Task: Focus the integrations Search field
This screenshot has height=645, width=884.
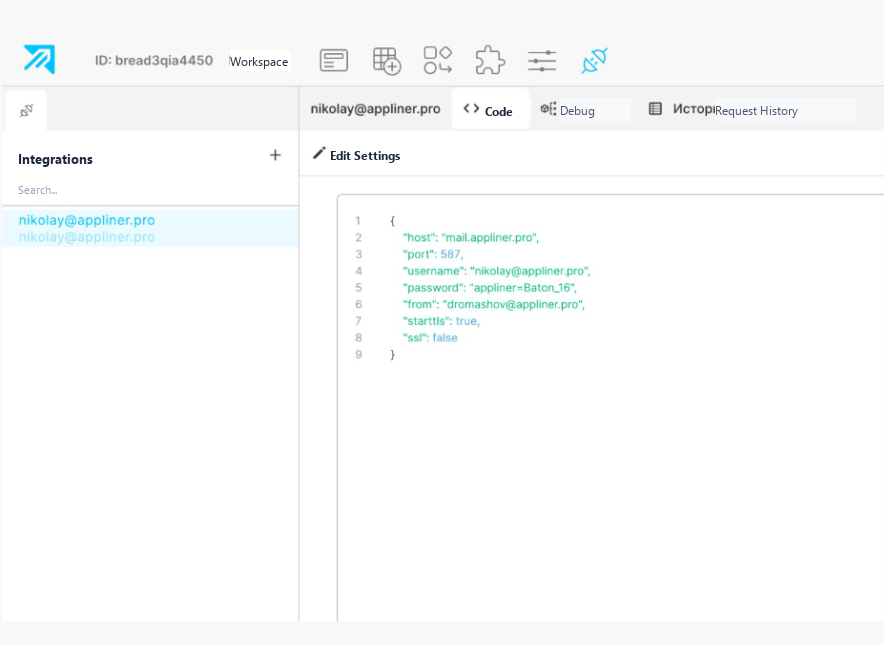Action: [150, 190]
